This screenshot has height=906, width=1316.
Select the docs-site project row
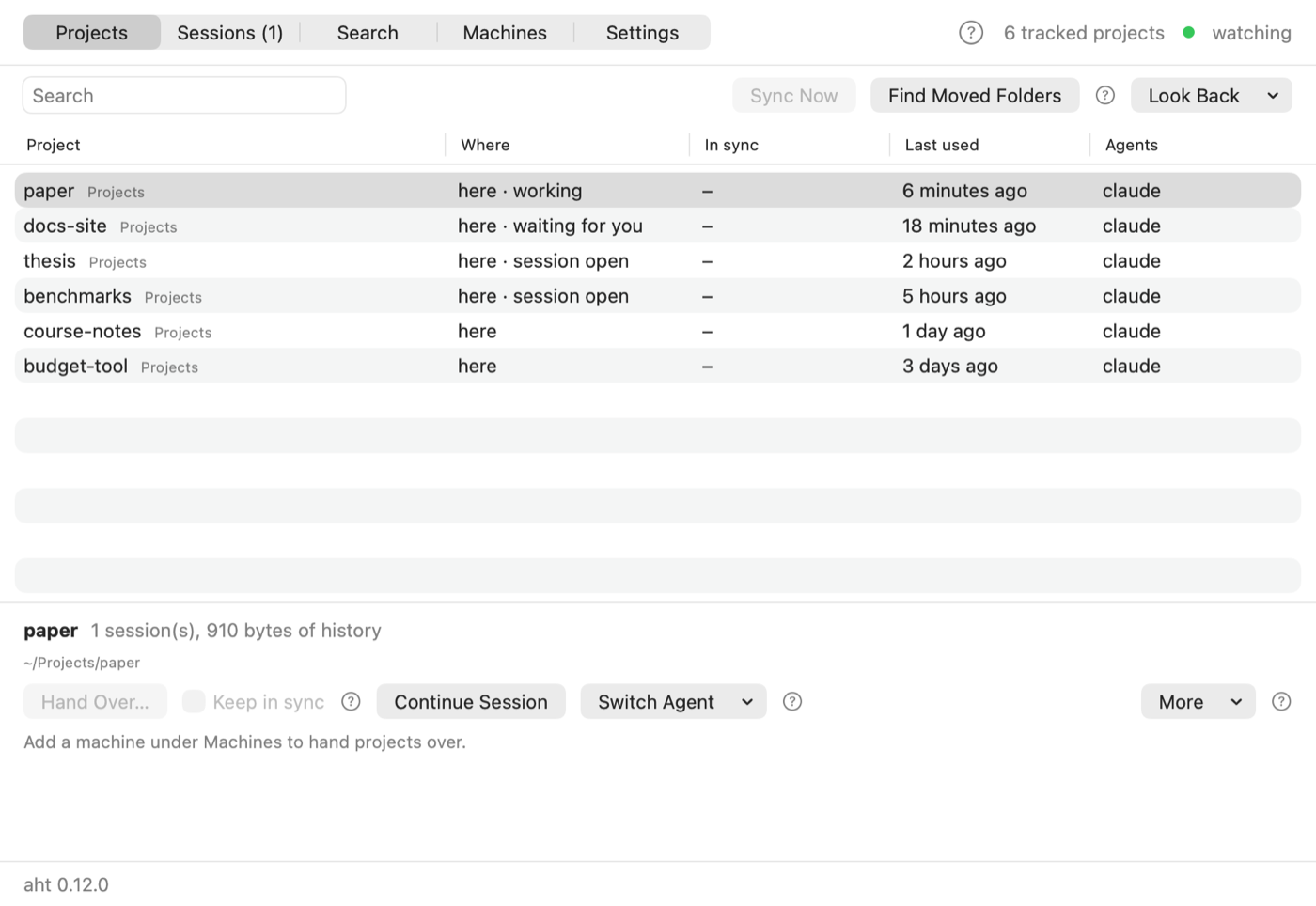pos(658,226)
